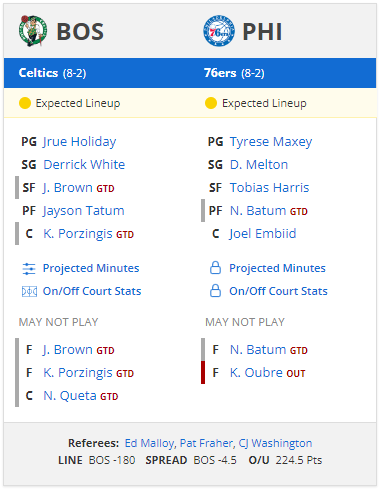This screenshot has width=381, height=490.
Task: Click the yellow Expected Lineup dot for Celtics
Action: click(x=25, y=103)
